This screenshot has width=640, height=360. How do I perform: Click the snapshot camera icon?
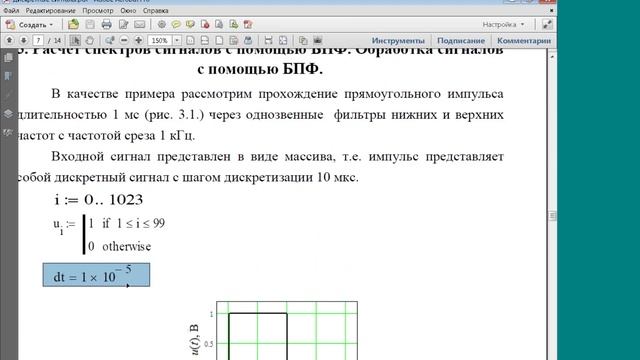(318, 40)
